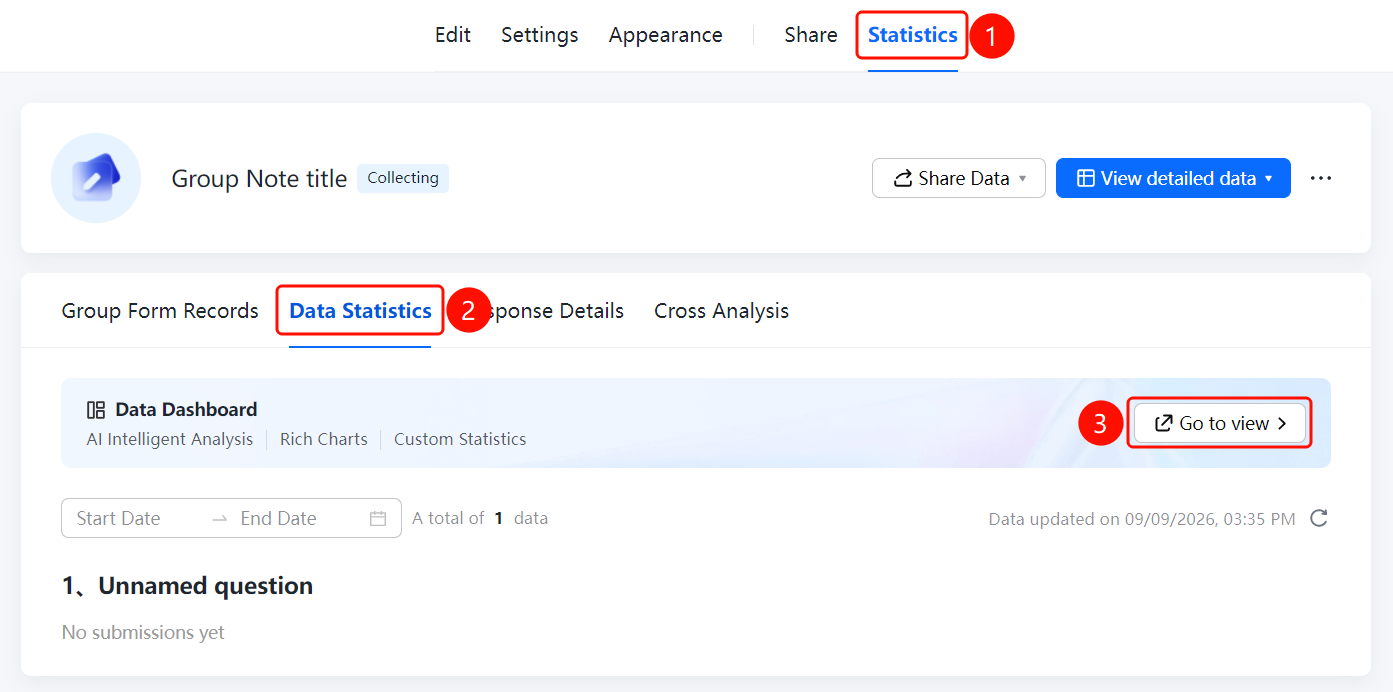The height and width of the screenshot is (692, 1393).
Task: Click the calendar icon in date range
Action: pos(378,518)
